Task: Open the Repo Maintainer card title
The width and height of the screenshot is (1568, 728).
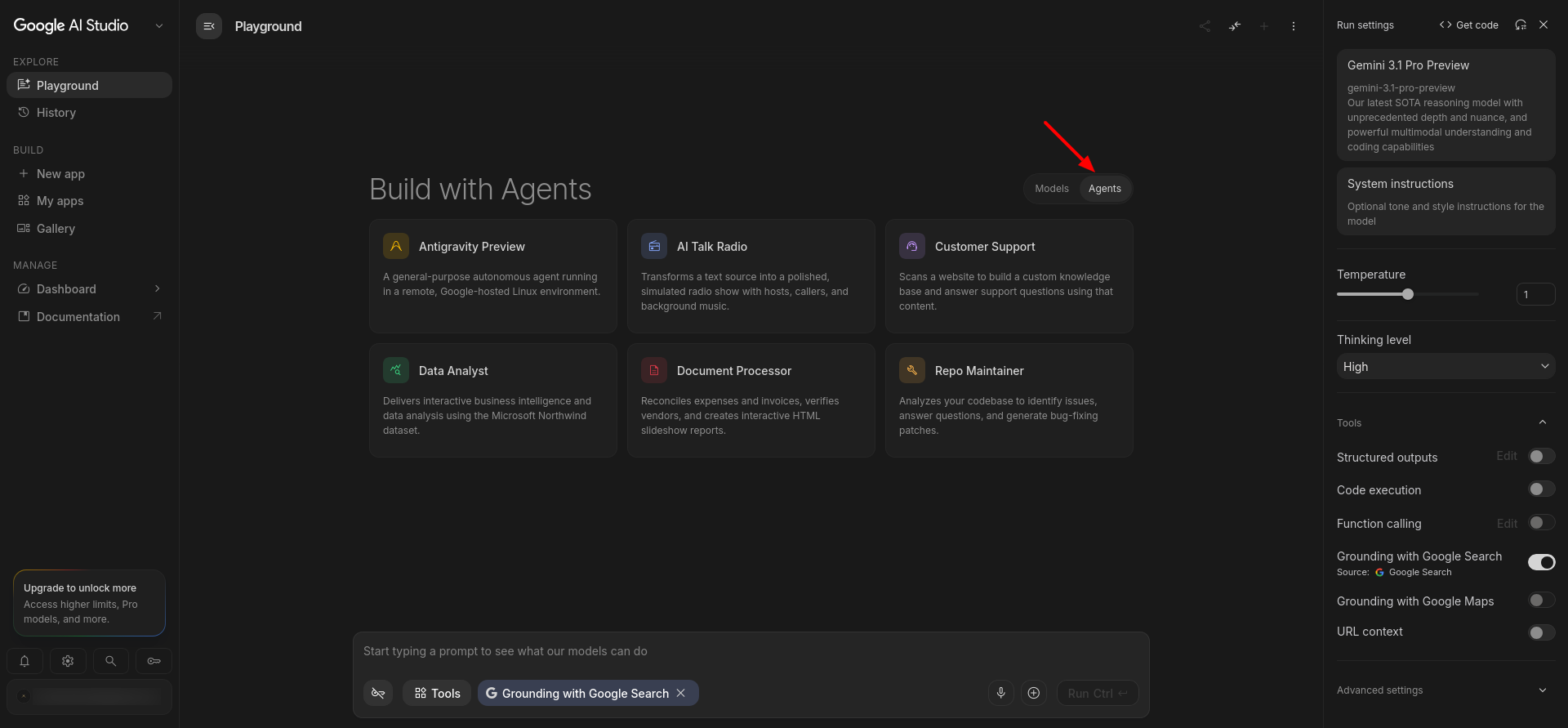Action: tap(979, 371)
